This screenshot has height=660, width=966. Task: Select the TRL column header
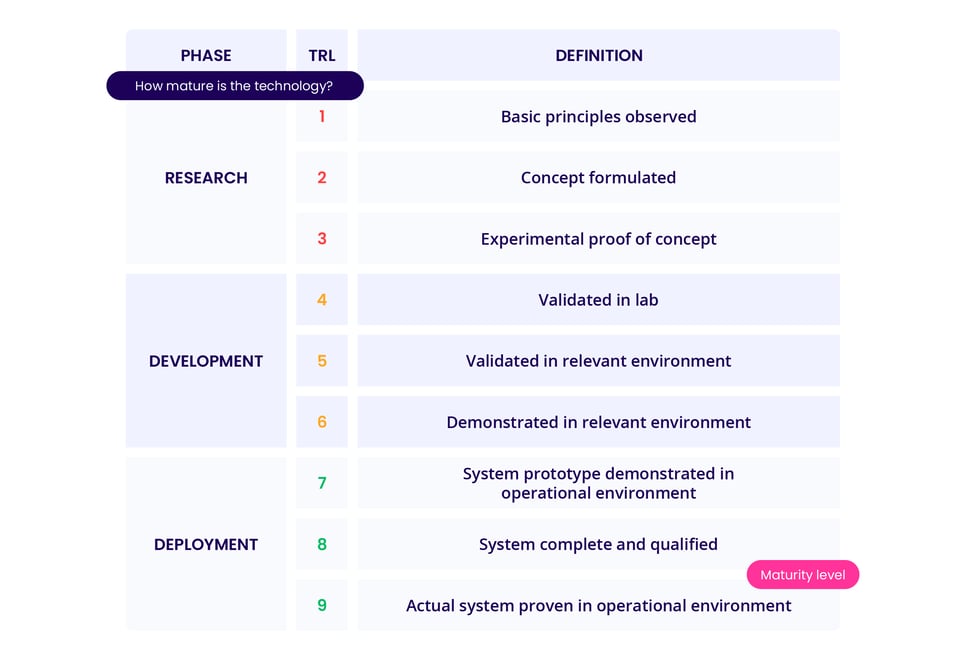tap(322, 55)
